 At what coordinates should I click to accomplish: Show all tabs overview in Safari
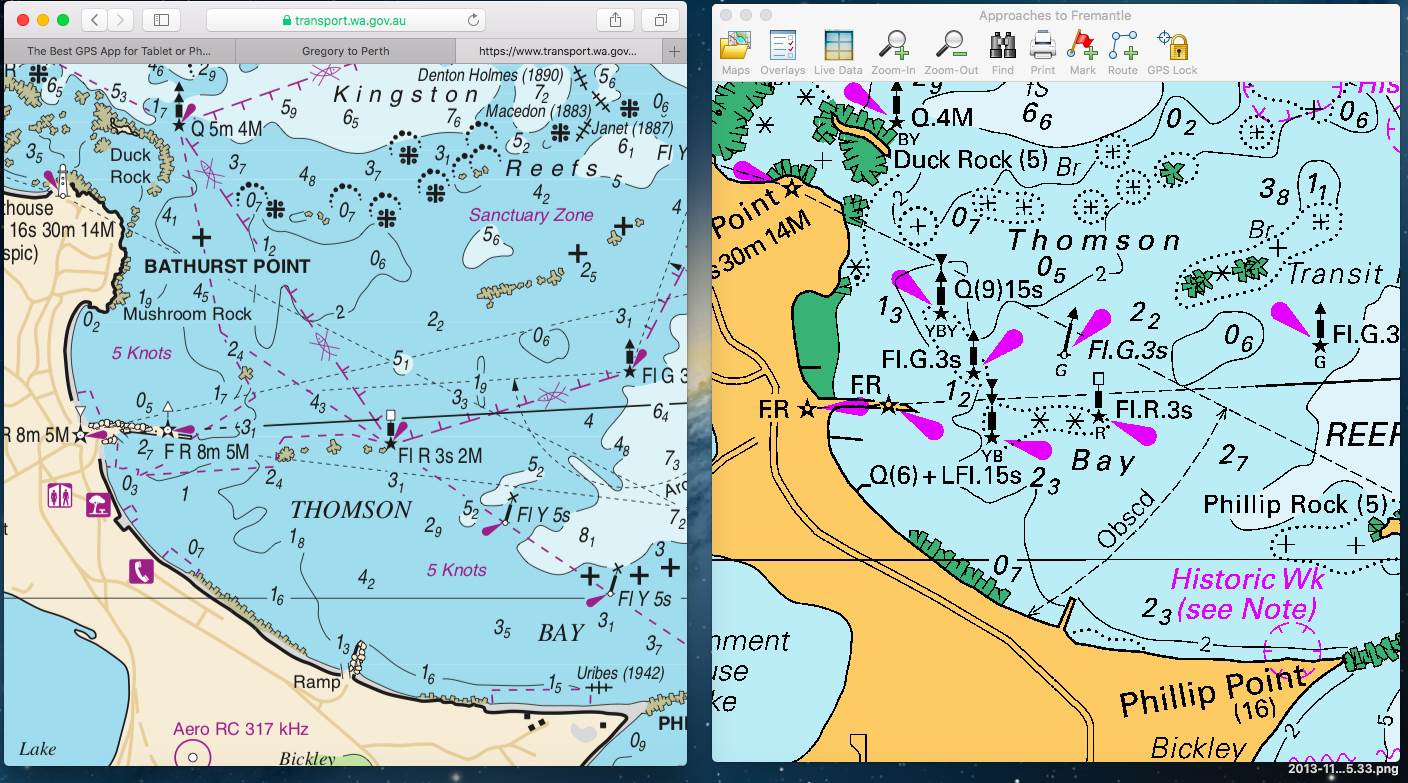coord(660,20)
